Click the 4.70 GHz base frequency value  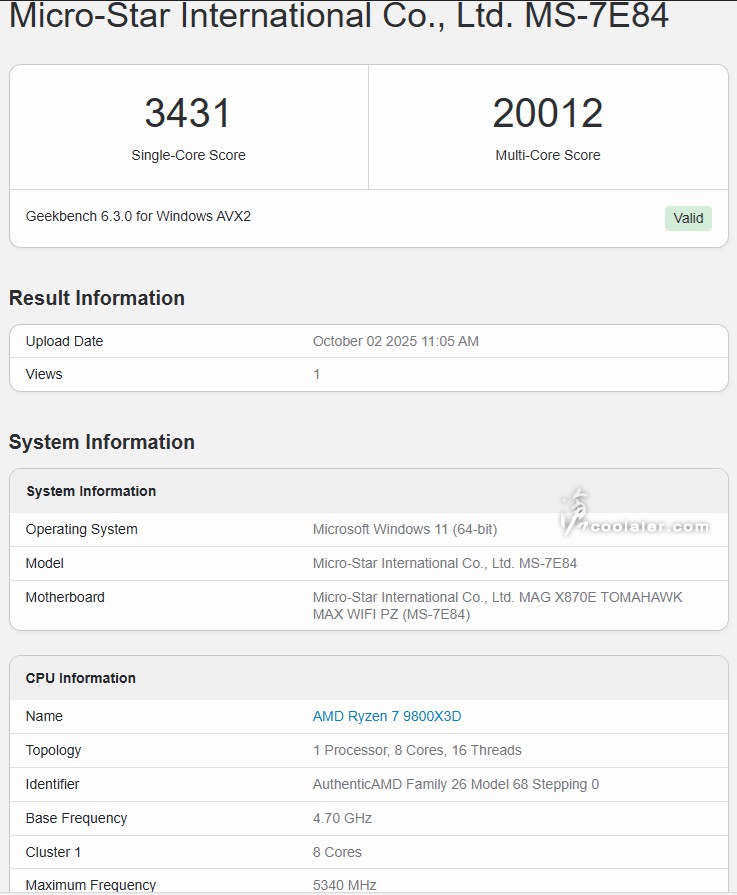342,818
